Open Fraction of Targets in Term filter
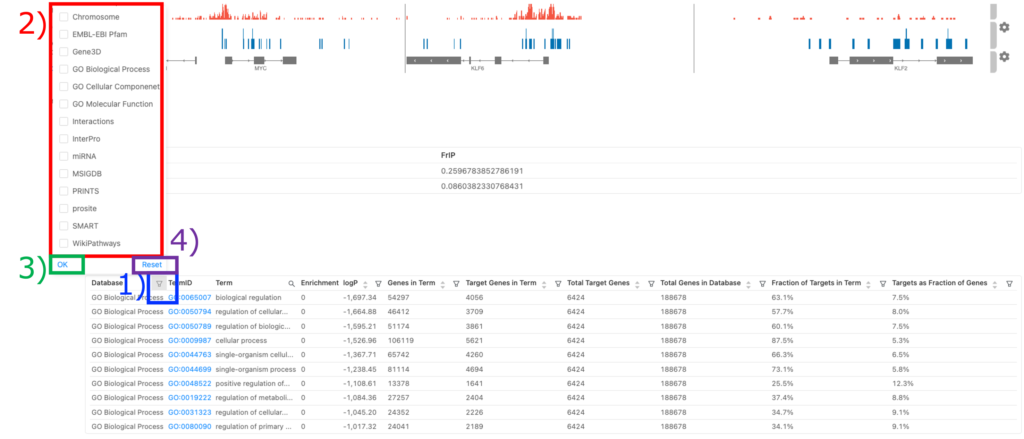 883,284
